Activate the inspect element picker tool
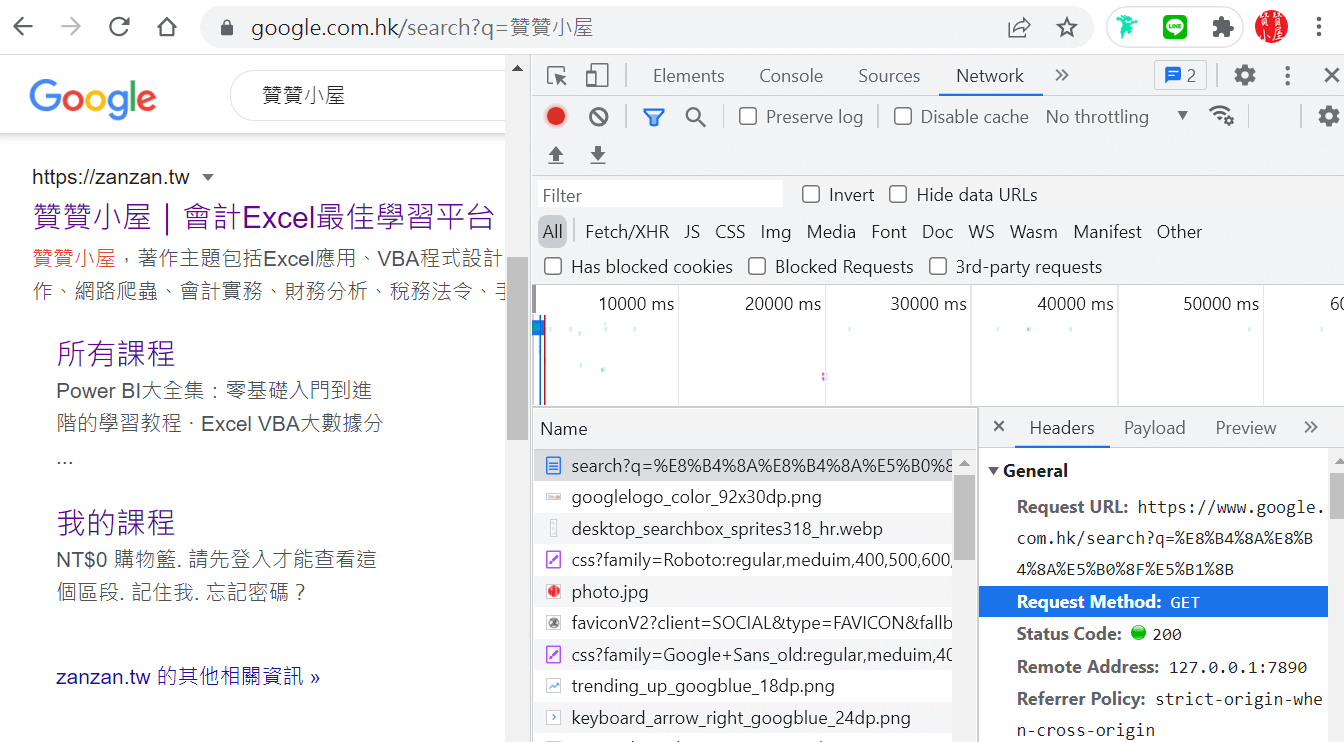The height and width of the screenshot is (742, 1344). [557, 76]
